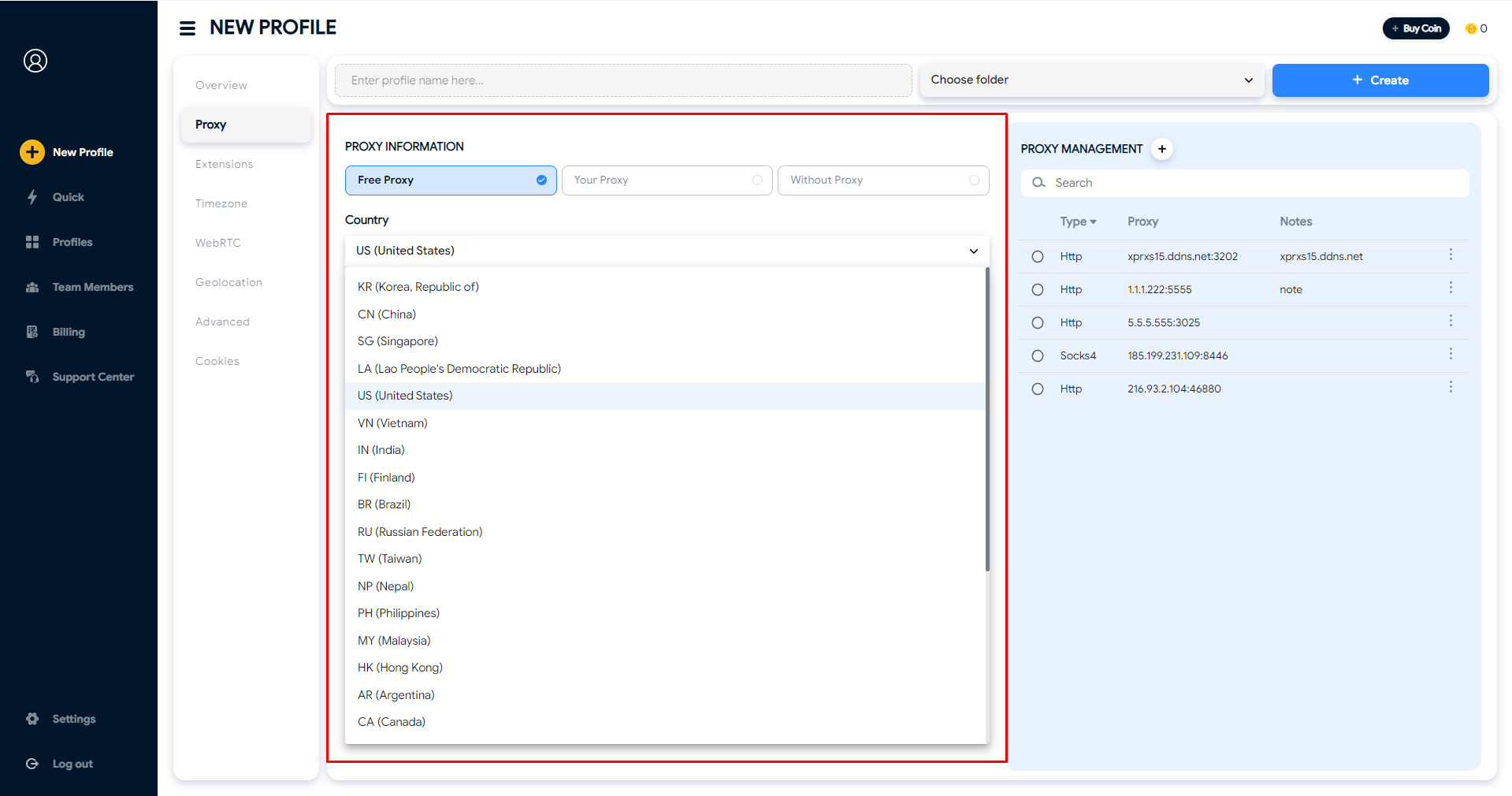Open Quick with the lightning icon
This screenshot has width=1512, height=796.
tap(32, 197)
